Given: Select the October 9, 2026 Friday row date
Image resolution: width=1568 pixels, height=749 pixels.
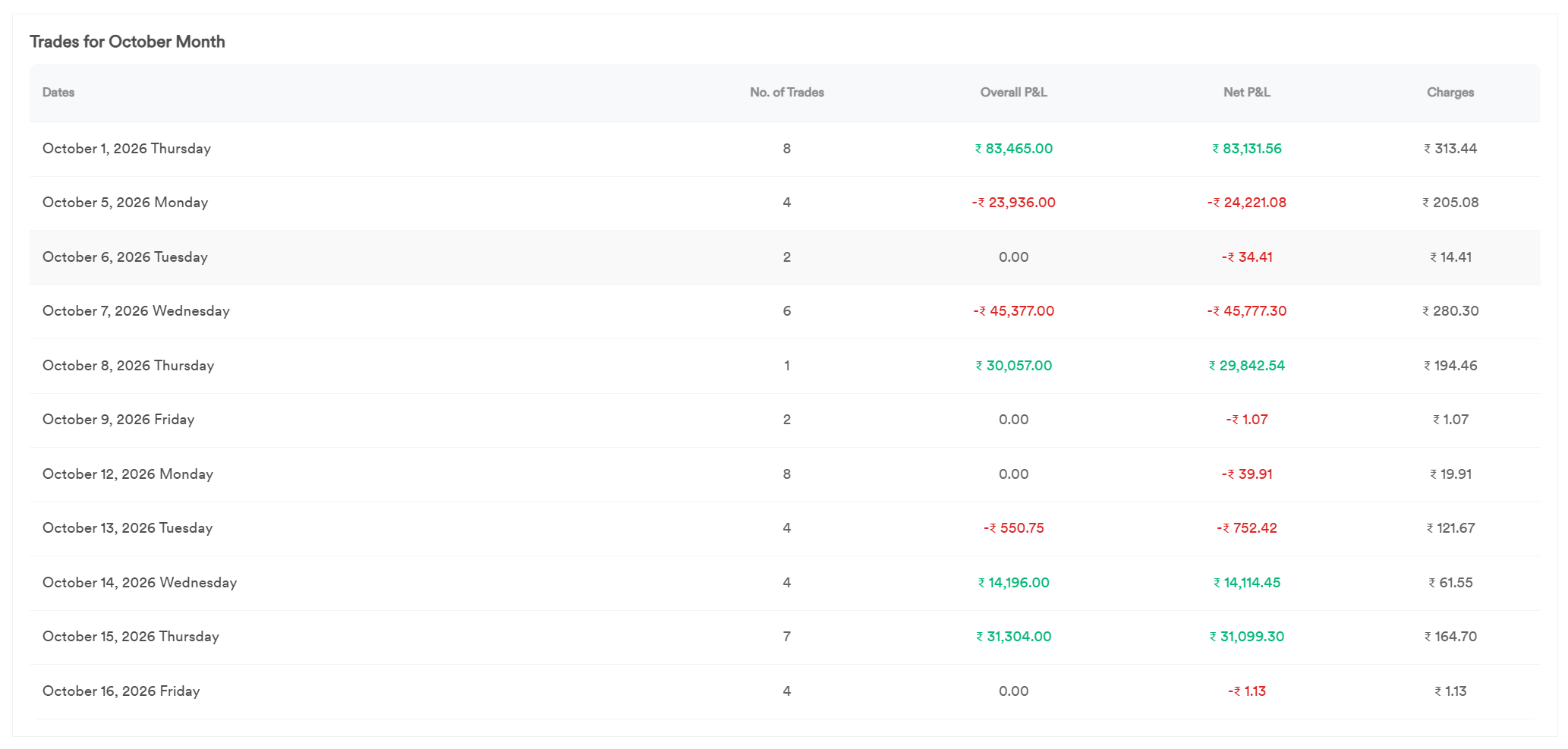Looking at the screenshot, I should pos(118,420).
